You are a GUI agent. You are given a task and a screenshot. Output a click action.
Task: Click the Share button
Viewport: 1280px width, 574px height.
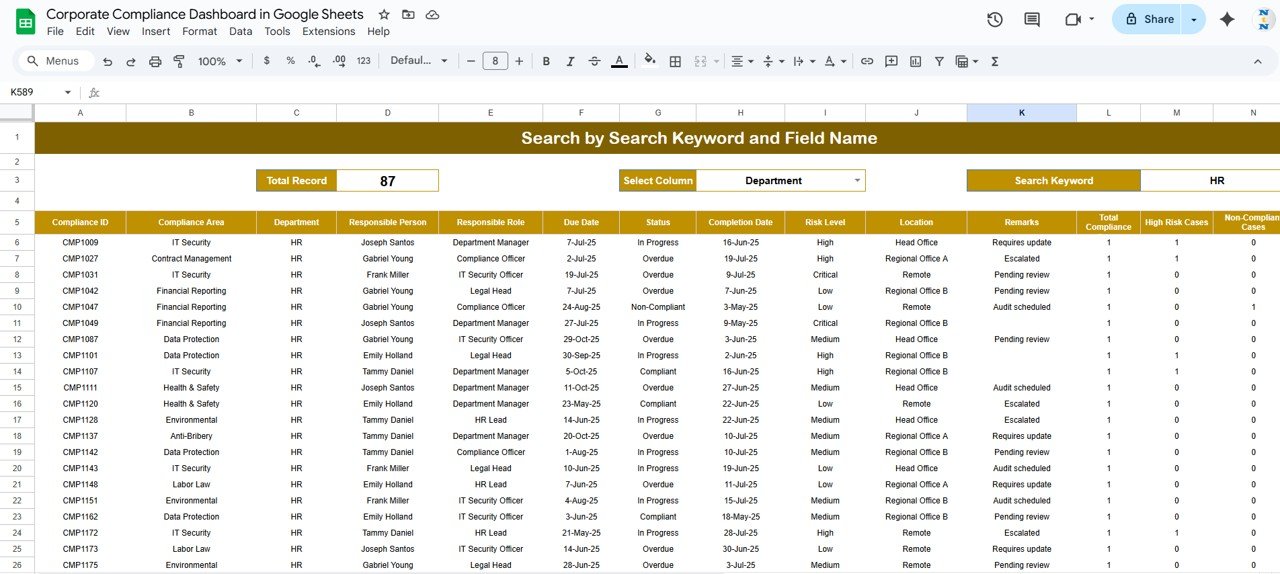pos(1148,19)
